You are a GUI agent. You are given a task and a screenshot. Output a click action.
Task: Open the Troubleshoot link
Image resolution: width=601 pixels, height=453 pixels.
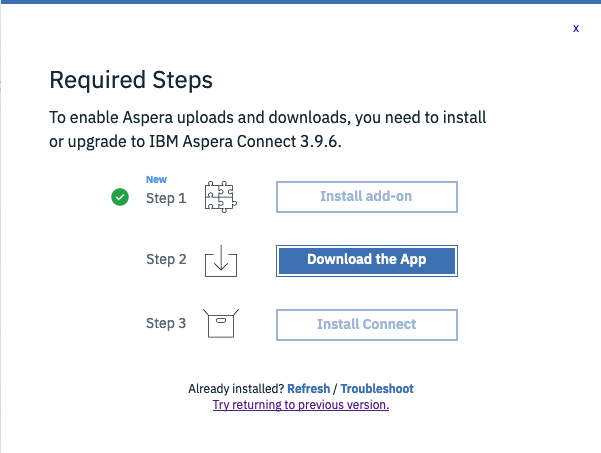[x=377, y=388]
